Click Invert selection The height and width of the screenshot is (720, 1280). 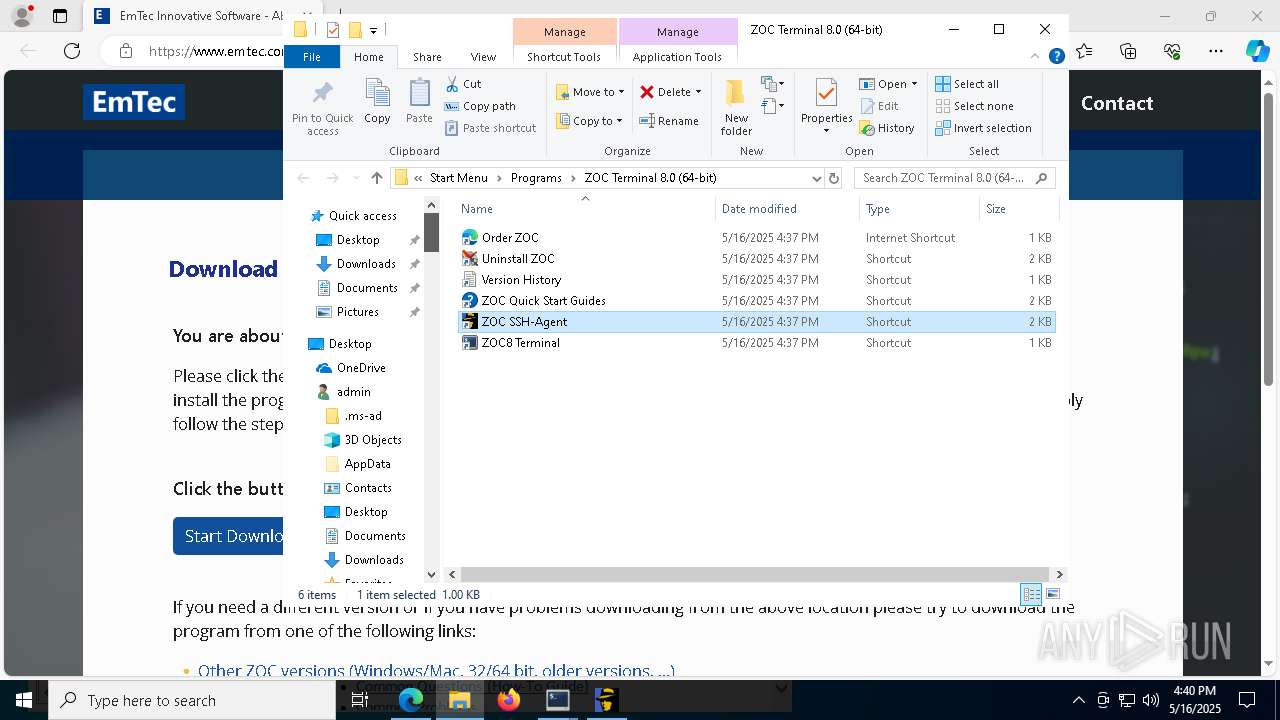pos(983,128)
